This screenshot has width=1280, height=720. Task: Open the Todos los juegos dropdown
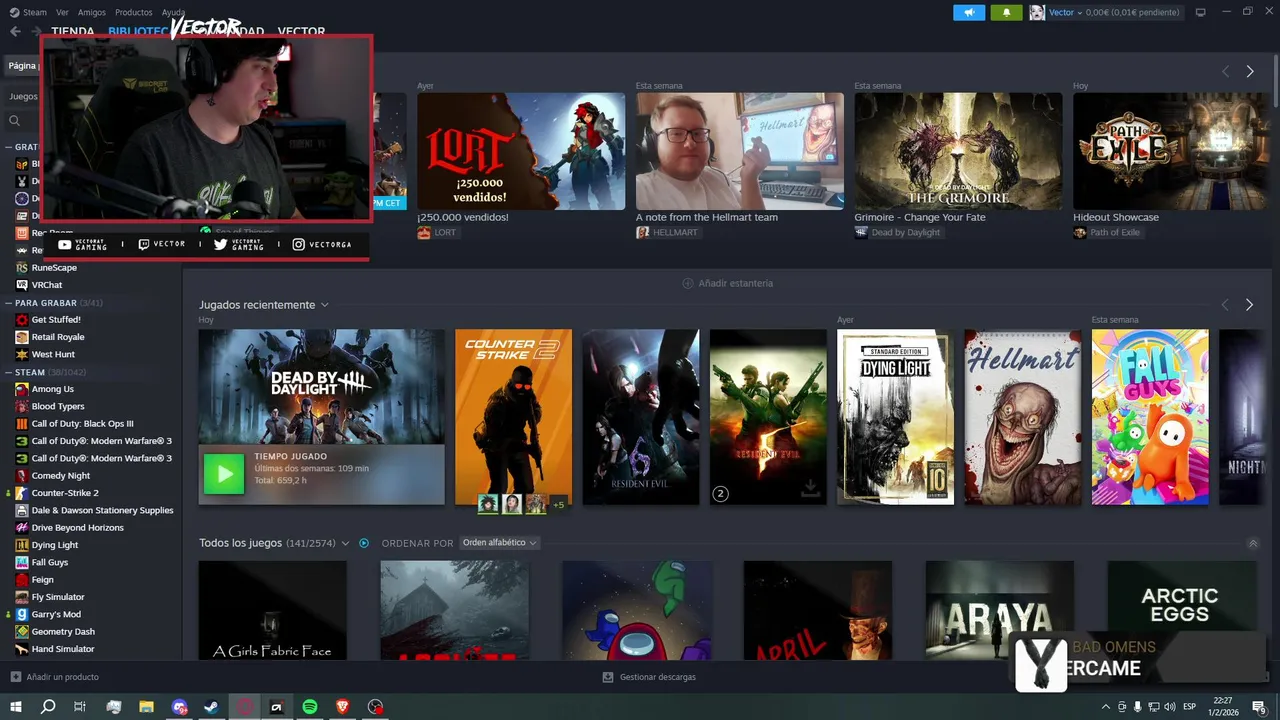click(345, 543)
